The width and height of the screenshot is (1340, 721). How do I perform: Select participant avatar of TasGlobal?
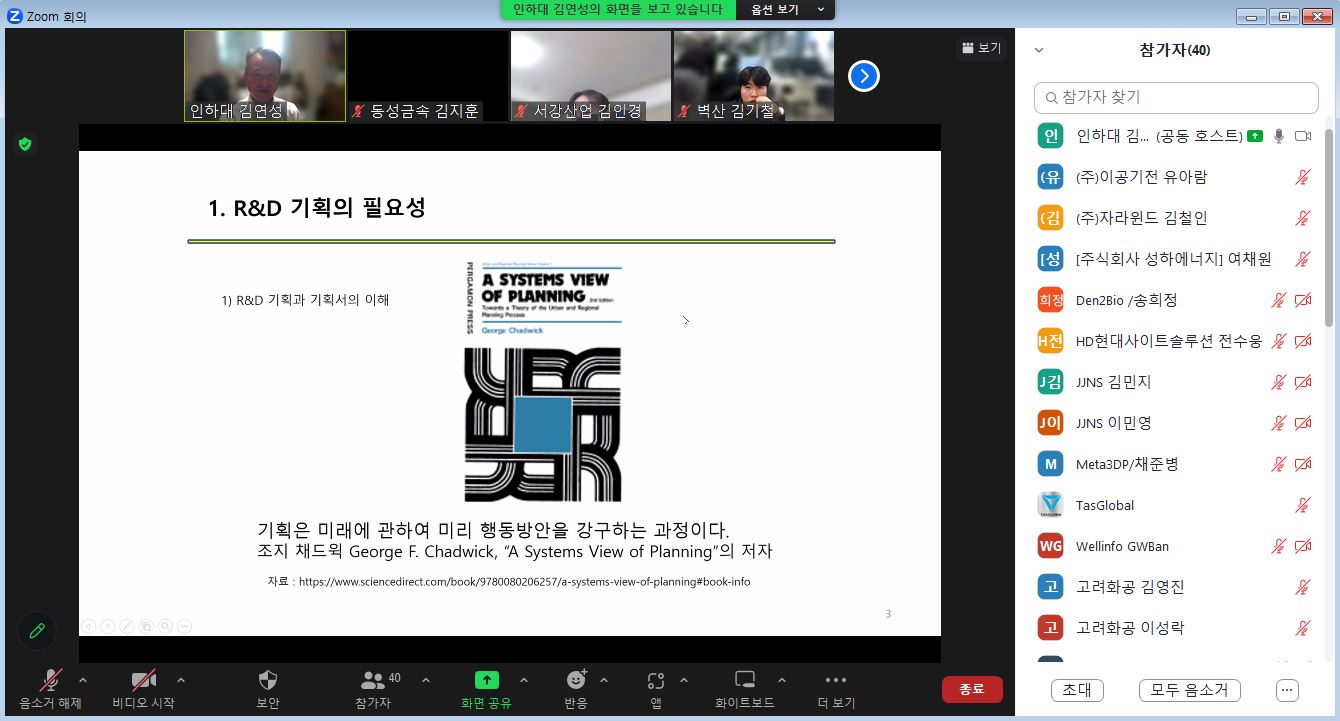click(x=1050, y=505)
